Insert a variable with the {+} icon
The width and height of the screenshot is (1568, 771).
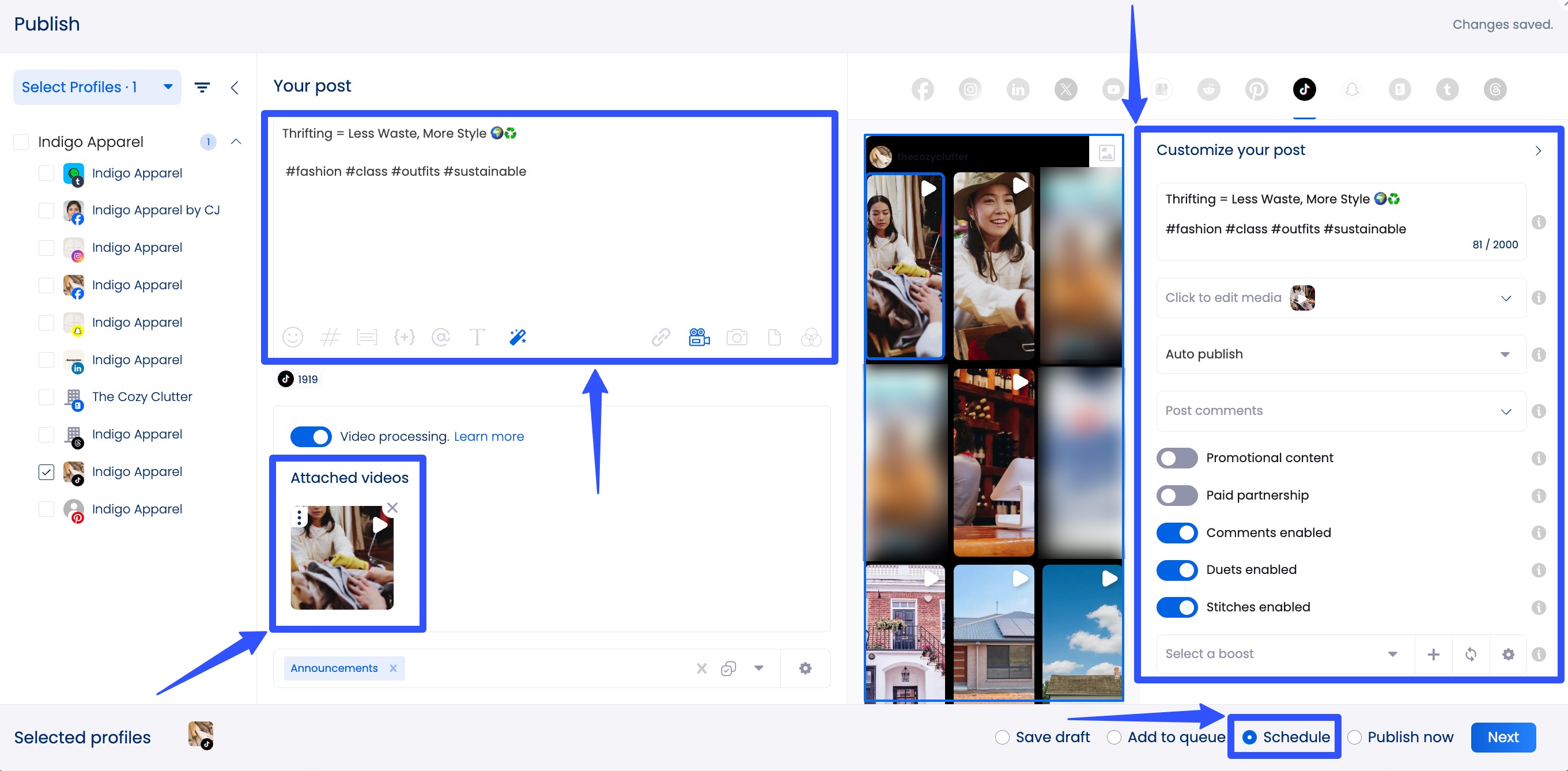405,337
